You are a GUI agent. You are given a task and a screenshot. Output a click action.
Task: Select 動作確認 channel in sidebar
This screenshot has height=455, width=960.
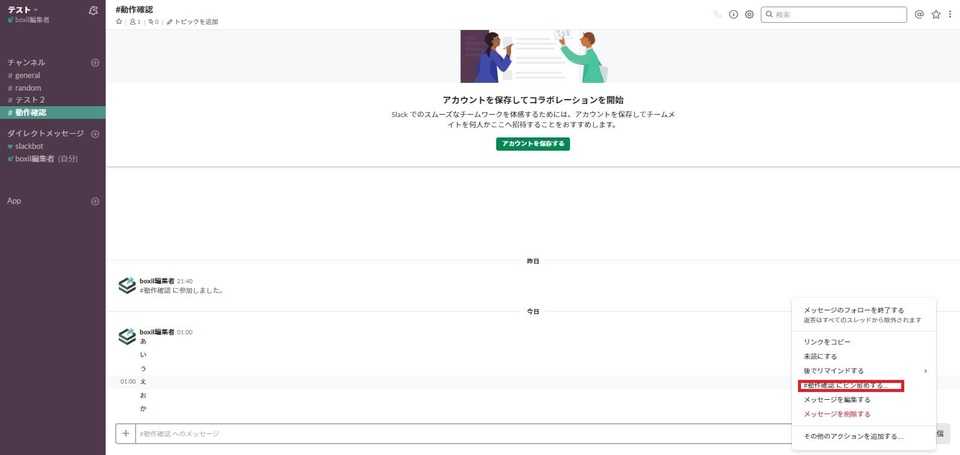53,113
